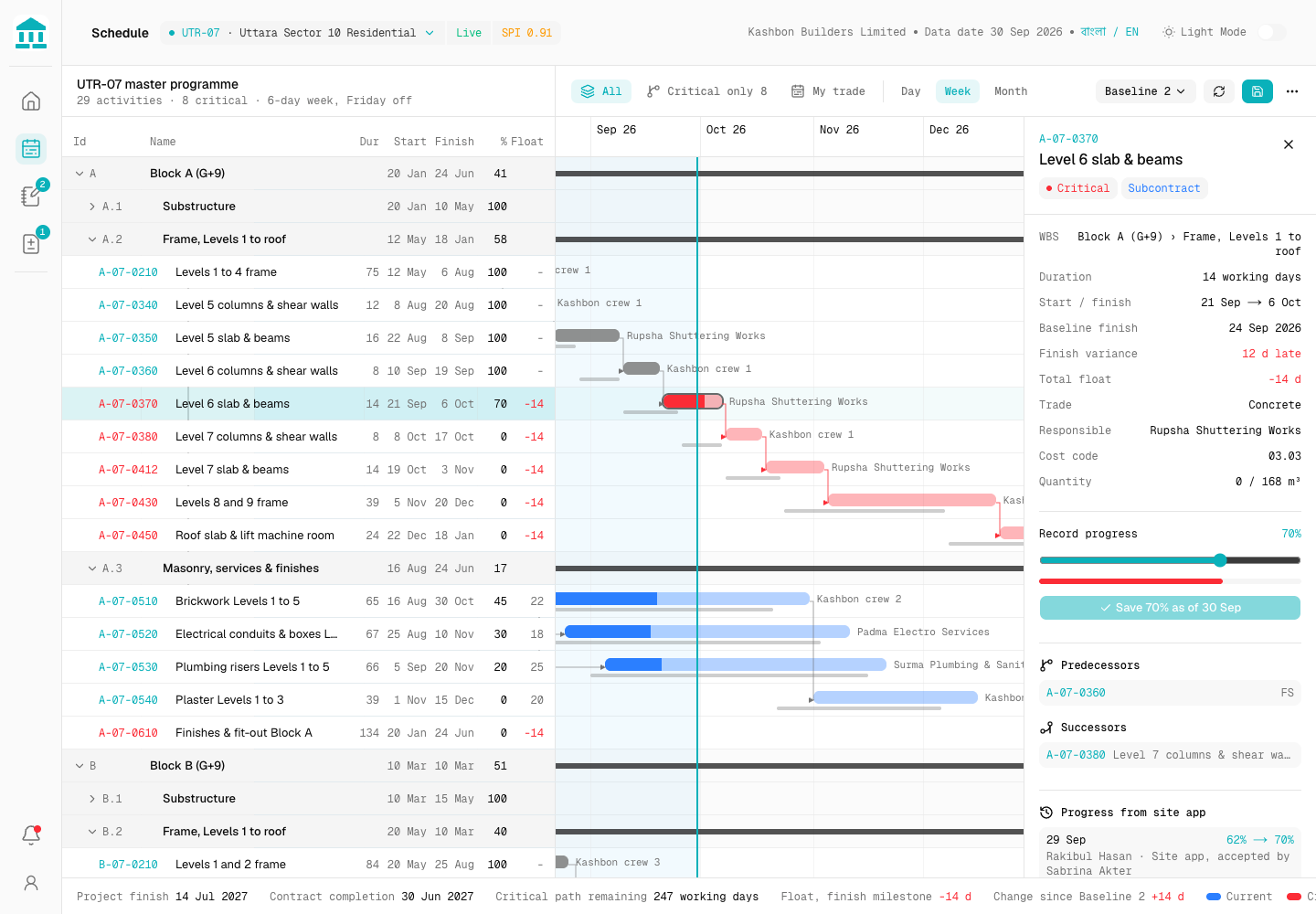Collapse A.2 Frame, Levels 1 to roof
The width and height of the screenshot is (1316, 914).
(x=92, y=239)
